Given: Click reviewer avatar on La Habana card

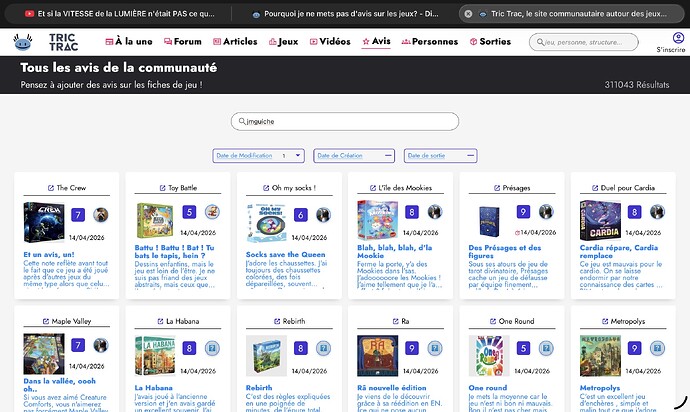Looking at the screenshot, I should coord(212,347).
